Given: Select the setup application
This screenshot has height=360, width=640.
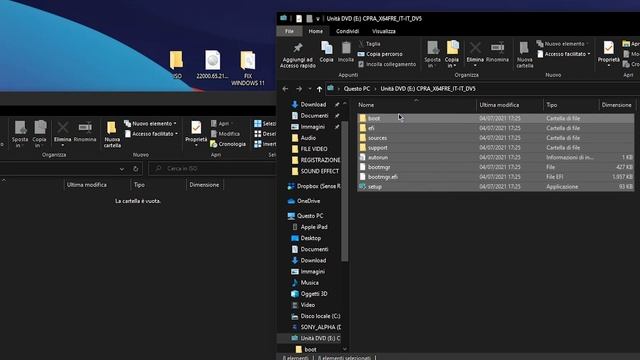Looking at the screenshot, I should pos(496,187).
